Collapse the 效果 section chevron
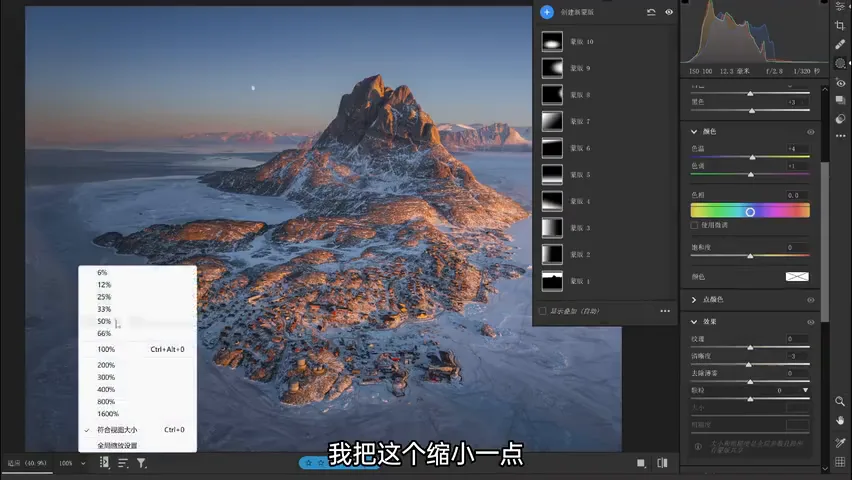The height and width of the screenshot is (480, 852). (x=694, y=322)
